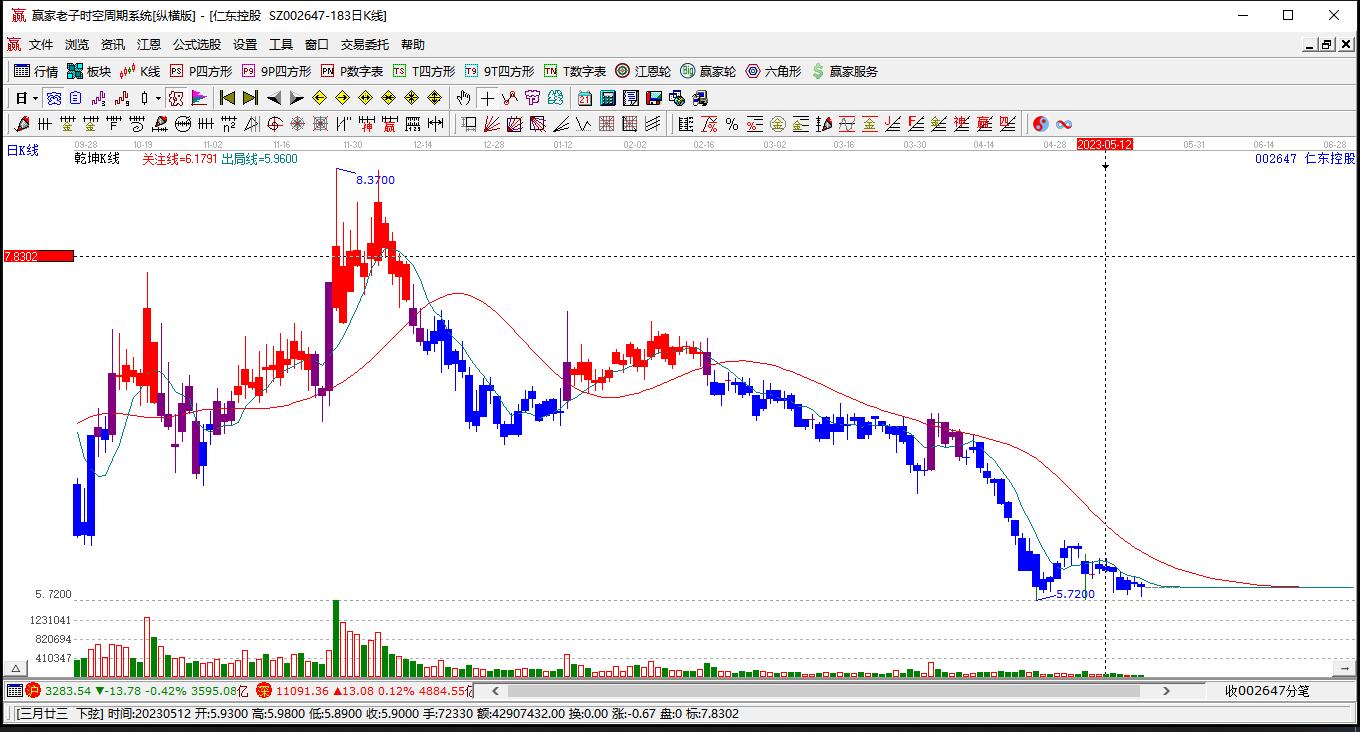Open the 帮助 menu
1360x732 pixels.
pyautogui.click(x=413, y=45)
